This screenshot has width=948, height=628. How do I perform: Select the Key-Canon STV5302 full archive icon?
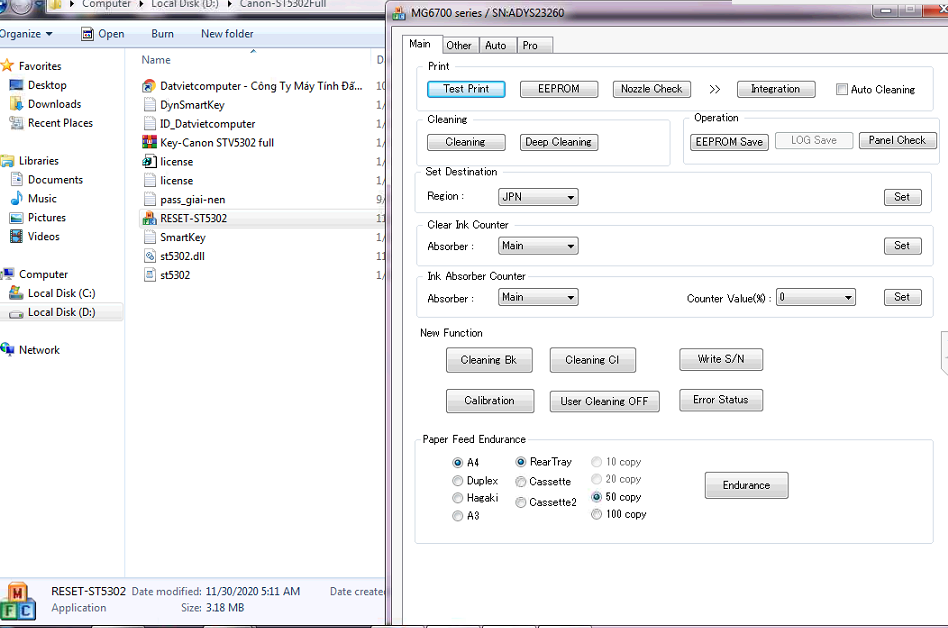pyautogui.click(x=149, y=143)
